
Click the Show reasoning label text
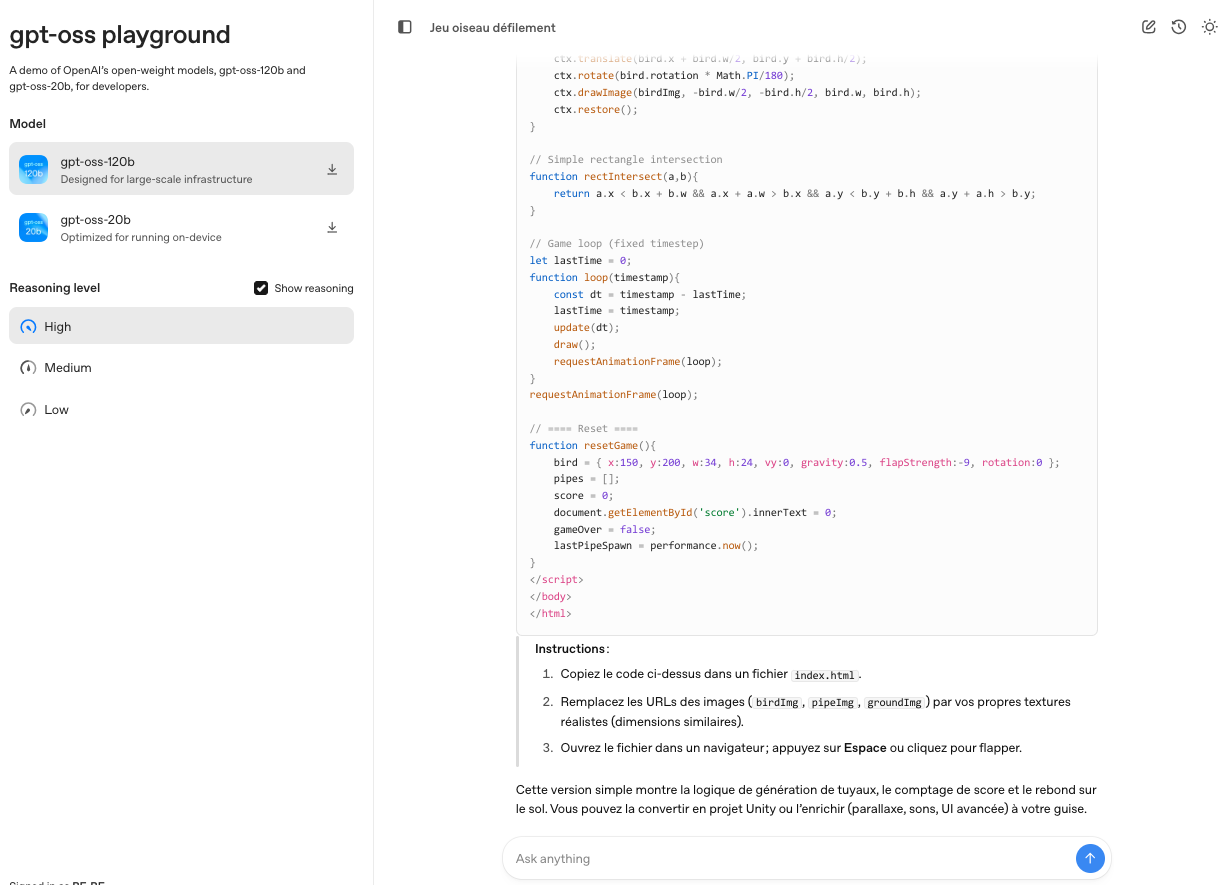314,288
